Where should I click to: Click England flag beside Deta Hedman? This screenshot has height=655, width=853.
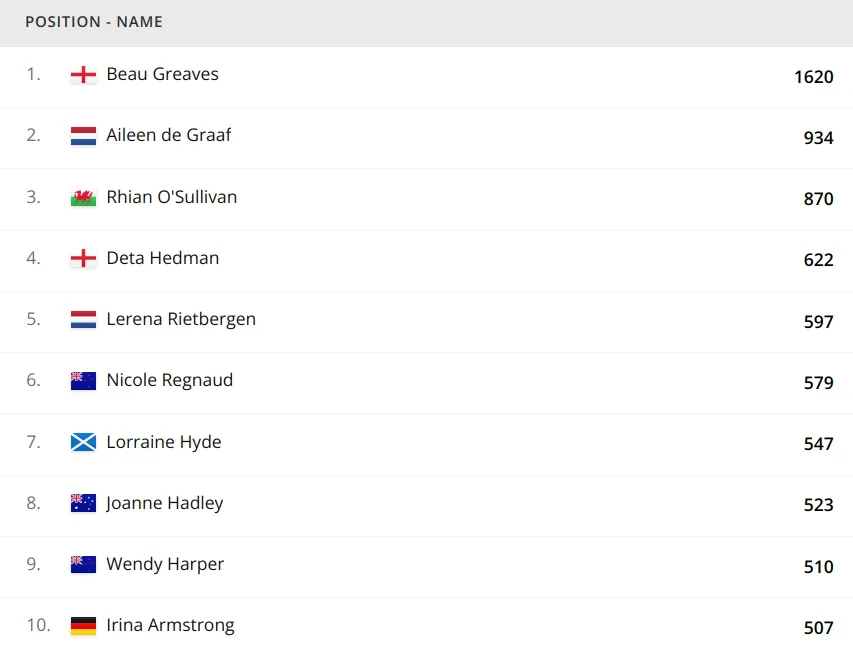point(83,258)
